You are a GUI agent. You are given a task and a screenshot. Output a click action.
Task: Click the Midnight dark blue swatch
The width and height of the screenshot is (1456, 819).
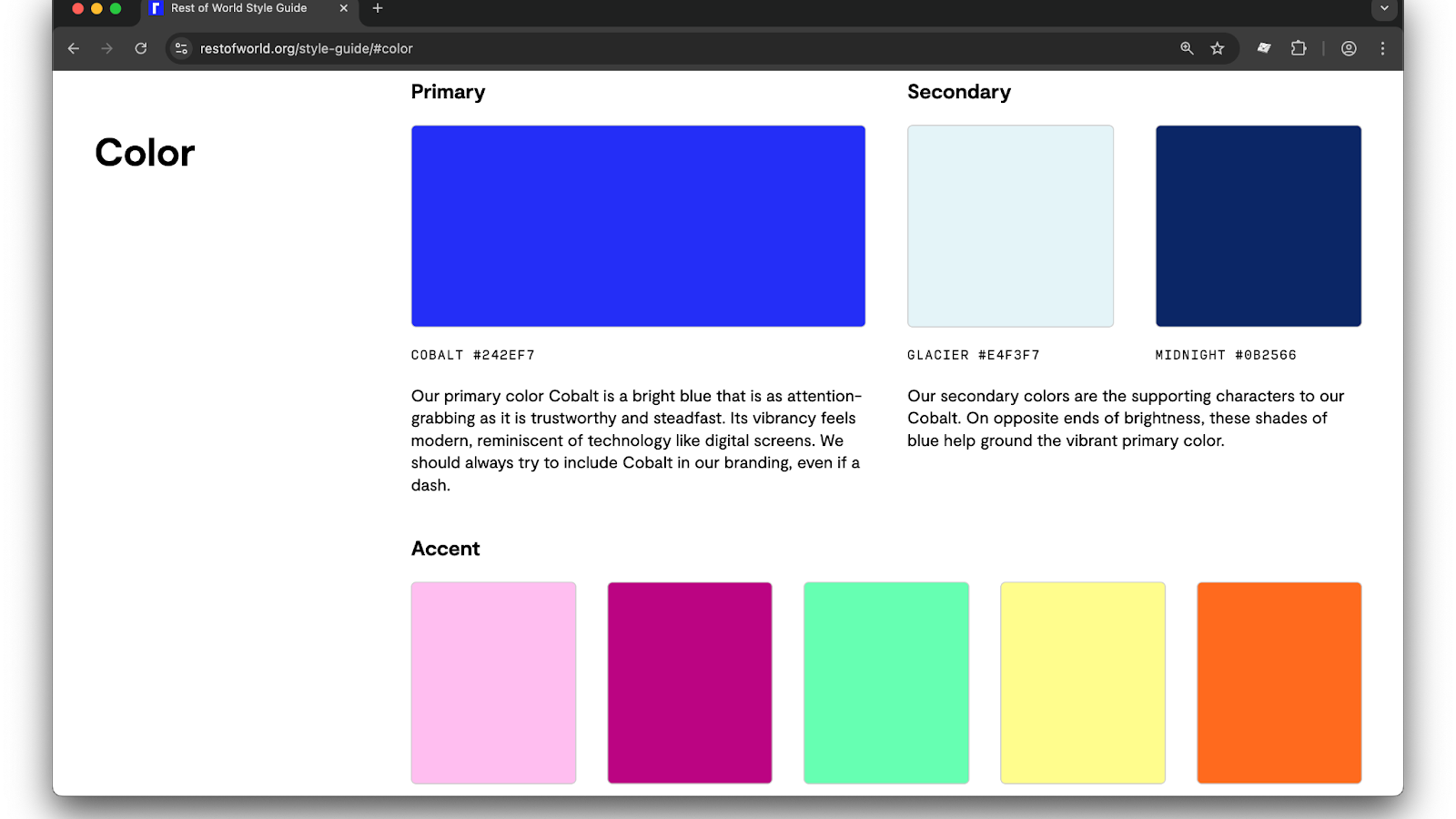[x=1259, y=226]
